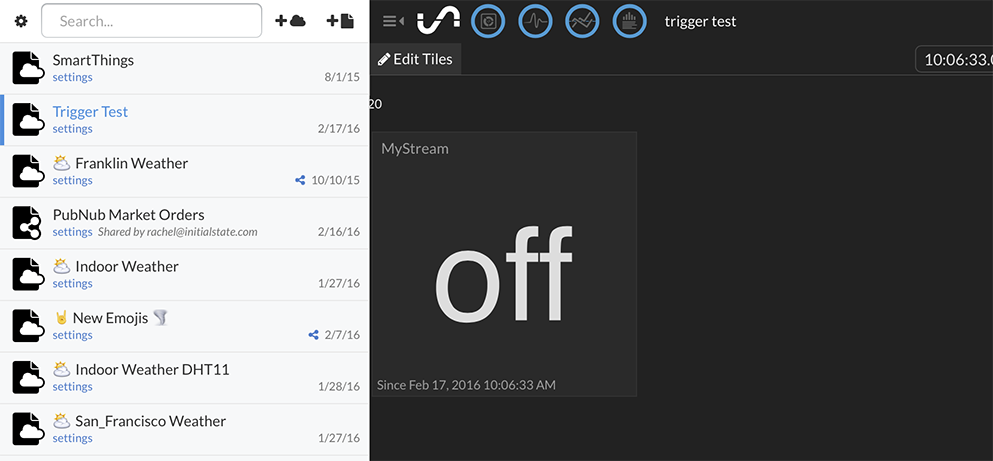Viewport: 993px width, 461px height.
Task: Open settings link under Indoor Weather DHT11
Action: coord(72,387)
